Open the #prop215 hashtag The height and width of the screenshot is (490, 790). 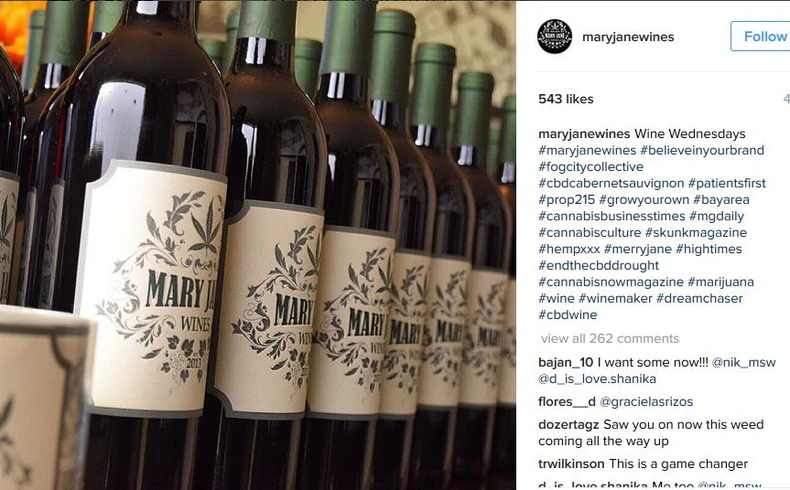[x=567, y=199]
